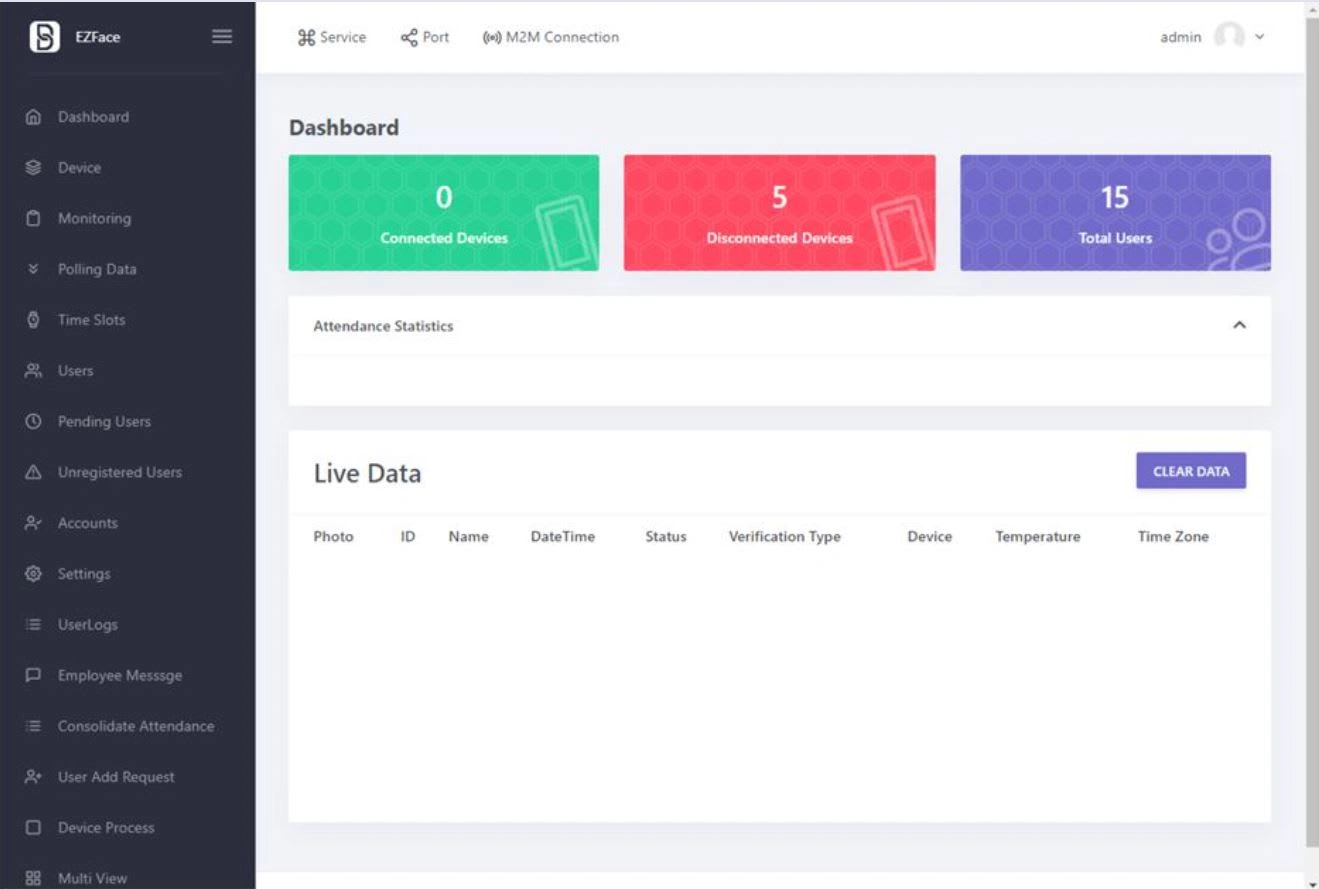Open User Add Request page
1319x889 pixels.
pos(116,777)
